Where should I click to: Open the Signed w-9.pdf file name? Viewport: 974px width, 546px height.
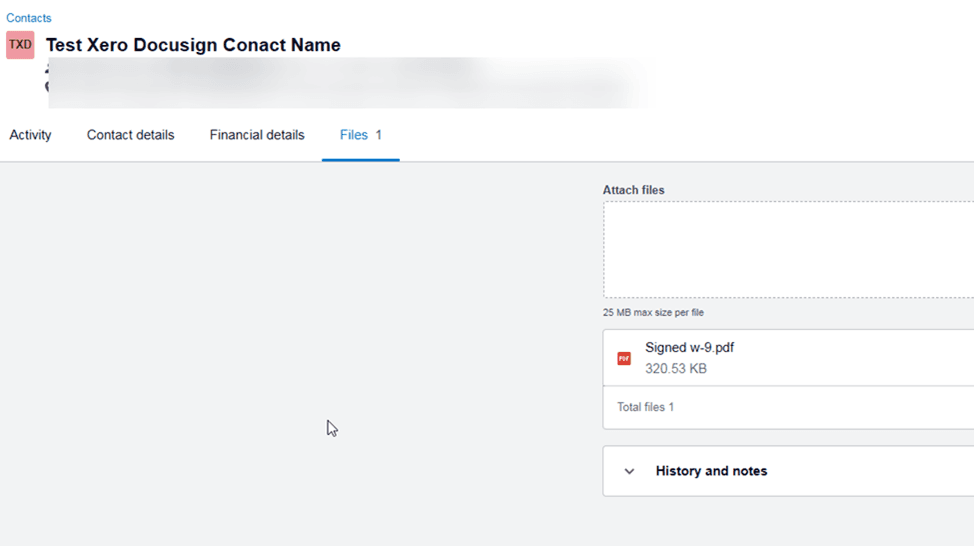(x=689, y=348)
